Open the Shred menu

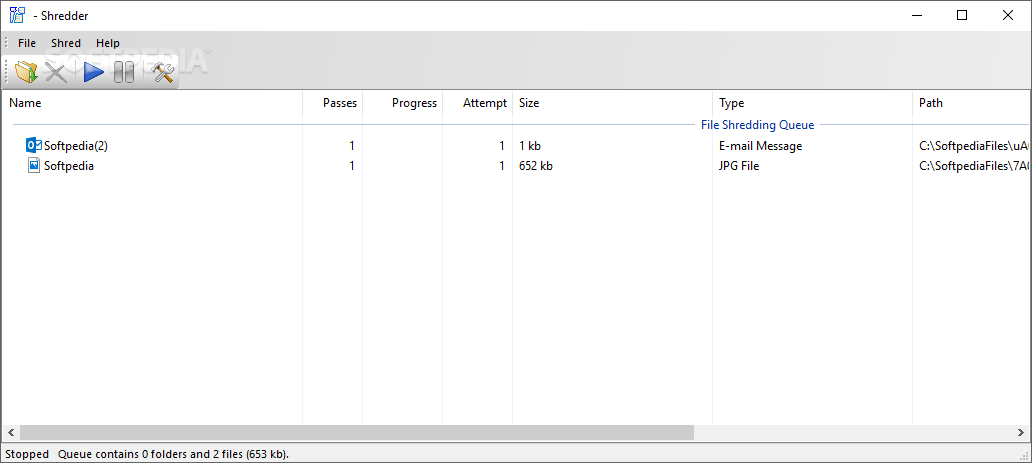coord(66,43)
